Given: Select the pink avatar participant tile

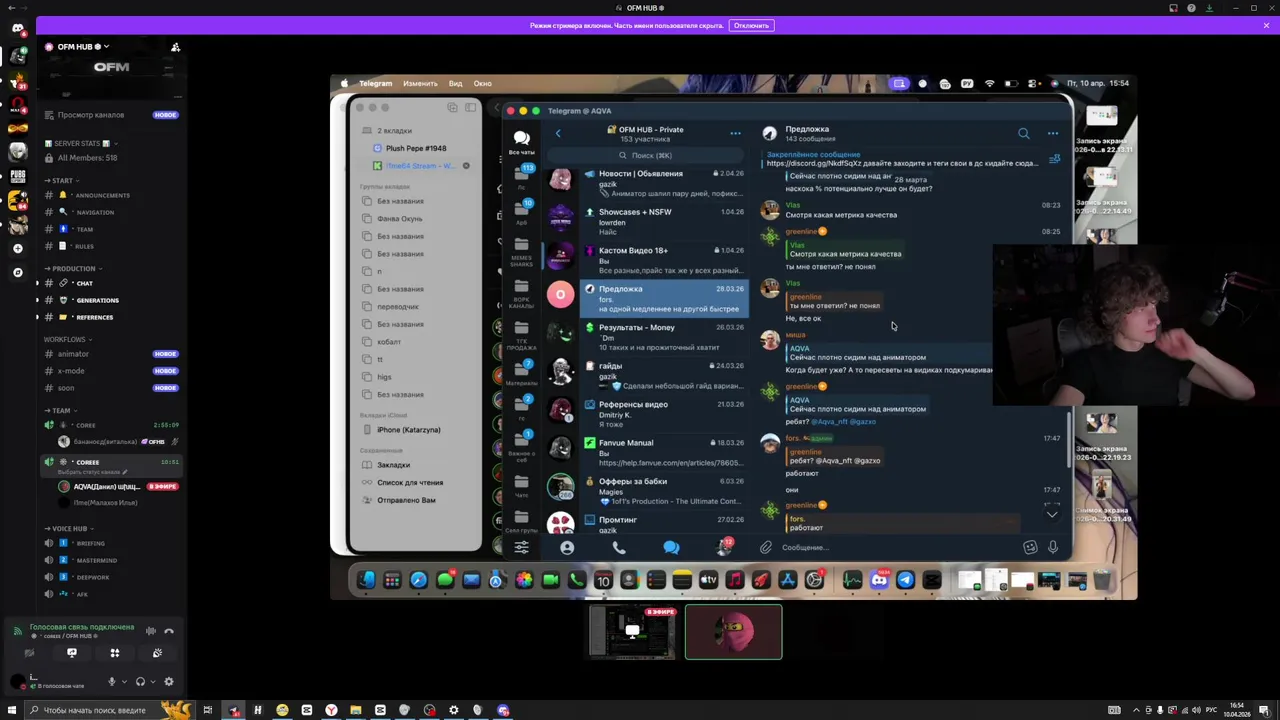Looking at the screenshot, I should tap(733, 633).
